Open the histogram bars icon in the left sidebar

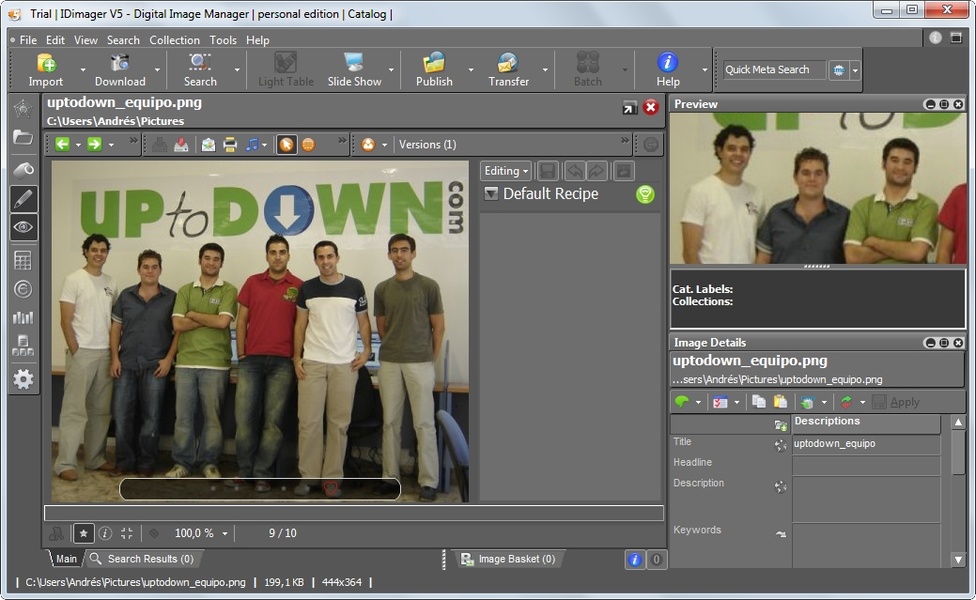click(x=23, y=318)
